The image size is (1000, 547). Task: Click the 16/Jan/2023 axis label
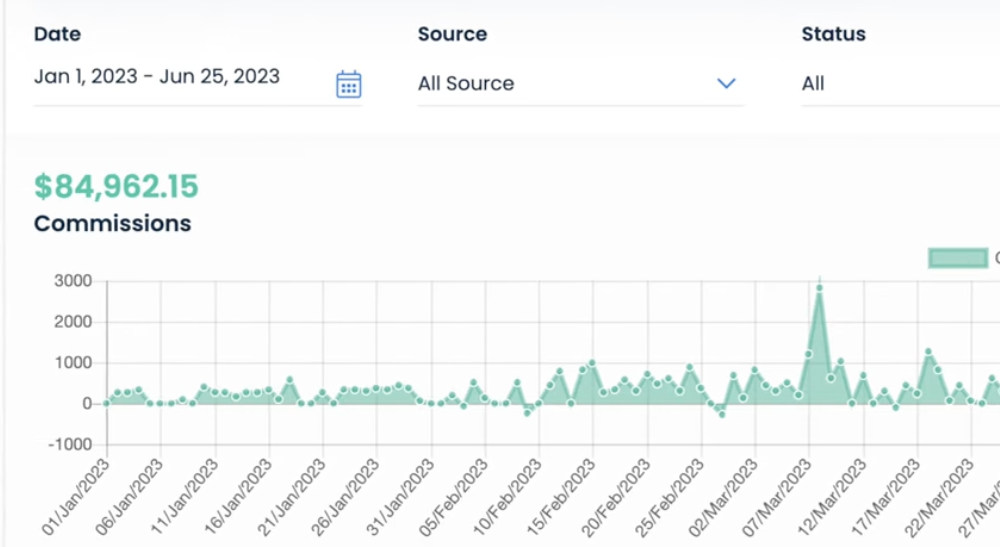tap(239, 497)
